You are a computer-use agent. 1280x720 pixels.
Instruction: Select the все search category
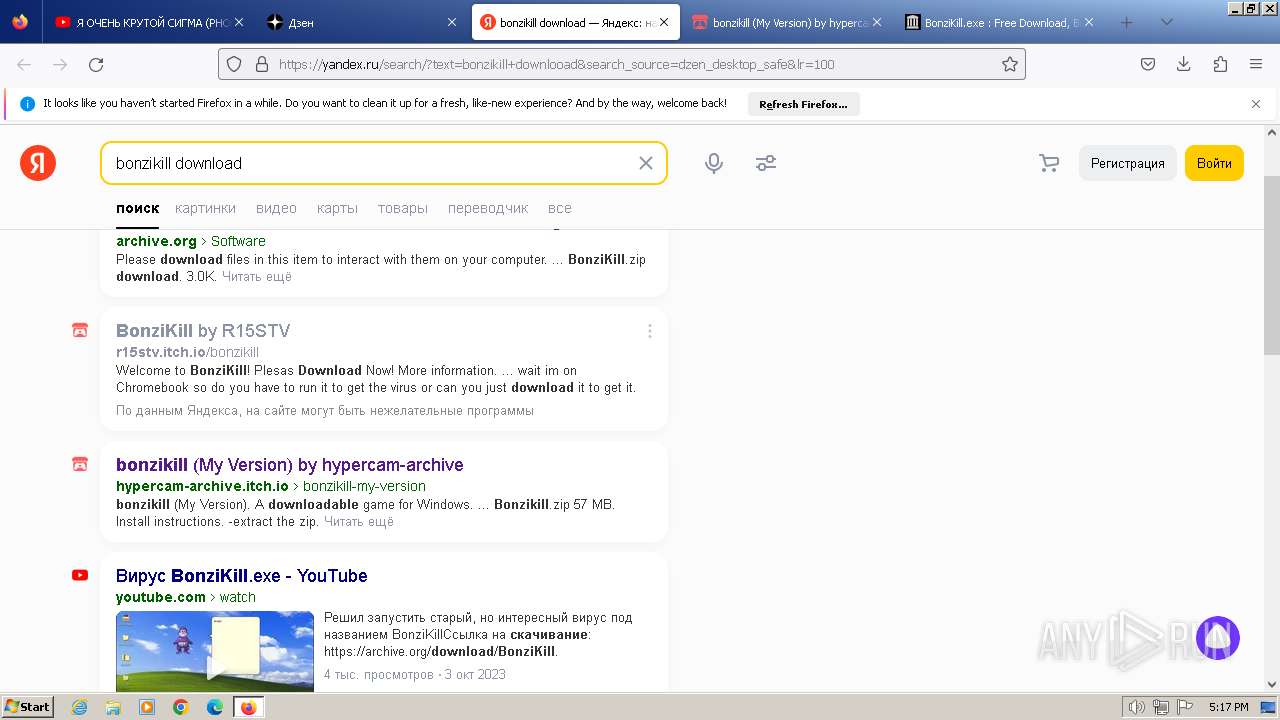click(x=560, y=208)
